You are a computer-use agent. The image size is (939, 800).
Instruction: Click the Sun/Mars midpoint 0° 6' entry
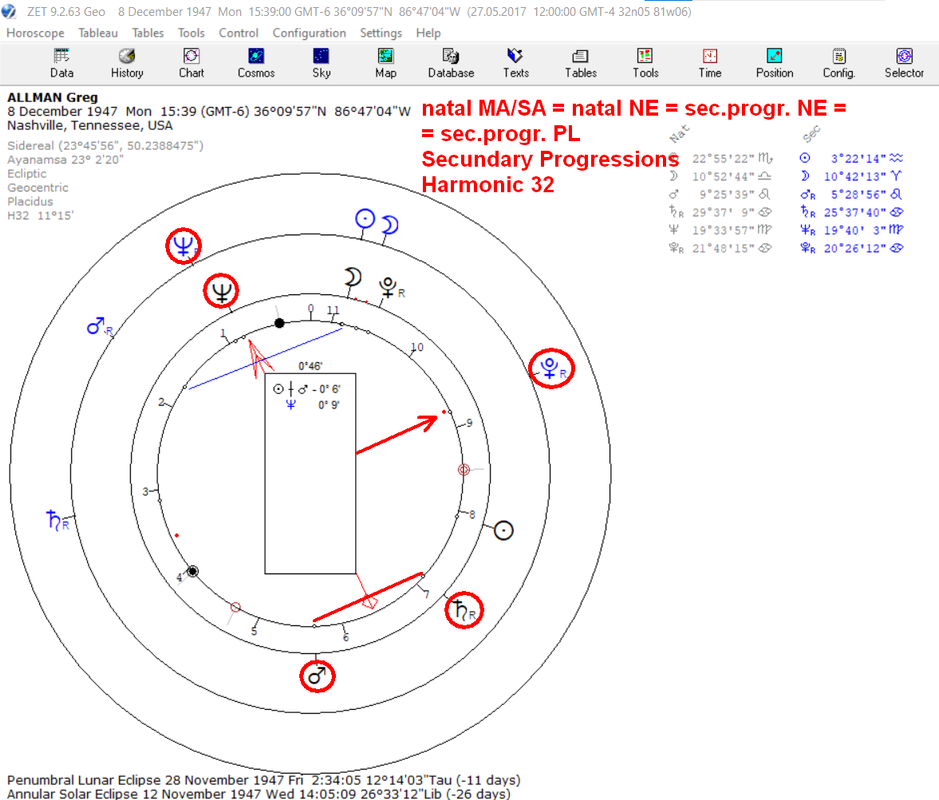[307, 389]
